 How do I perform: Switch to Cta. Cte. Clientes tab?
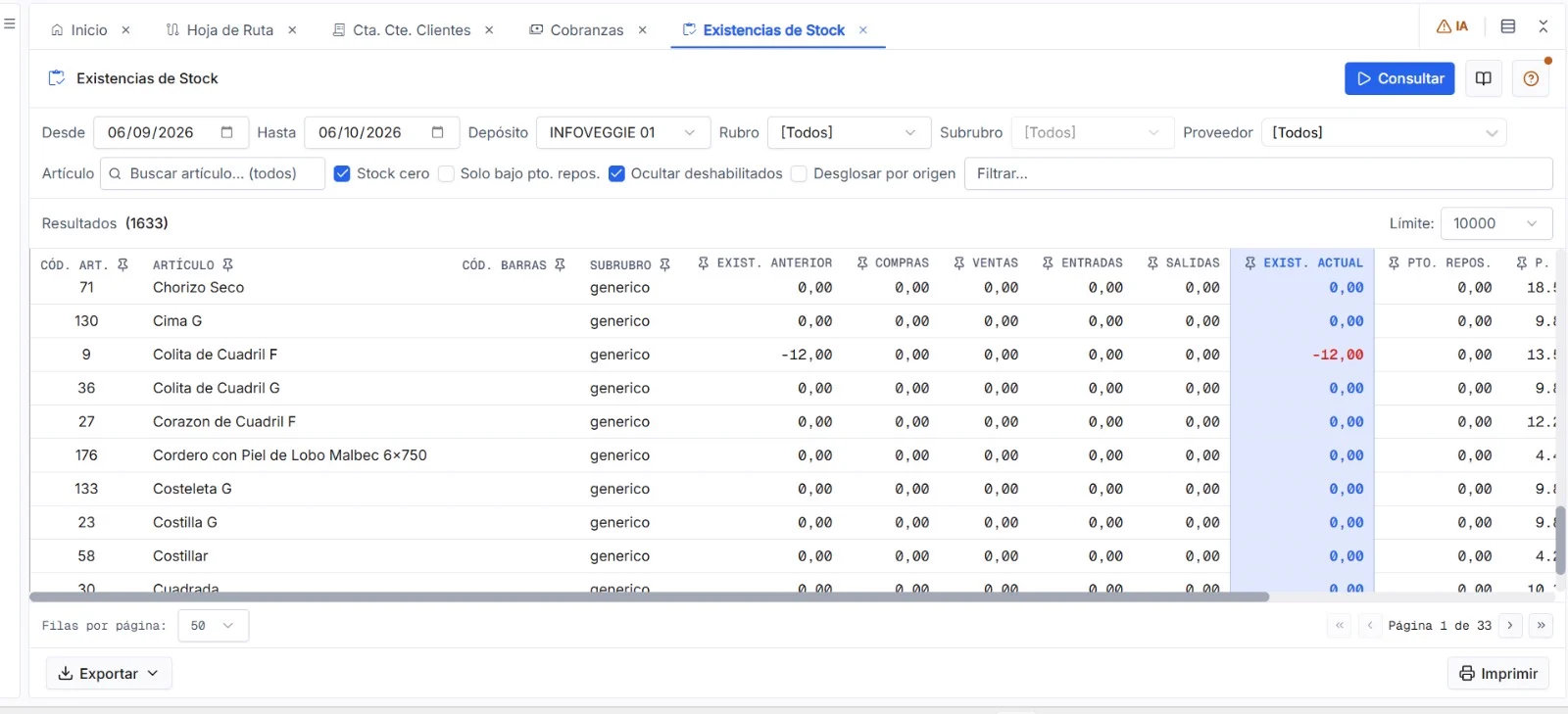[402, 30]
